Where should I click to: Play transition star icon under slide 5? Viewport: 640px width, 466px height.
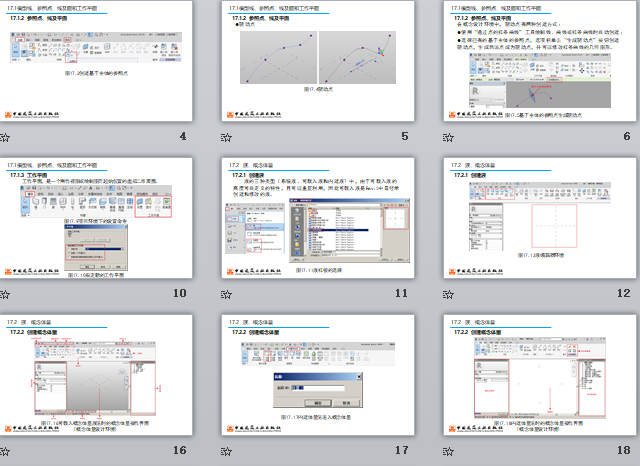coord(227,138)
